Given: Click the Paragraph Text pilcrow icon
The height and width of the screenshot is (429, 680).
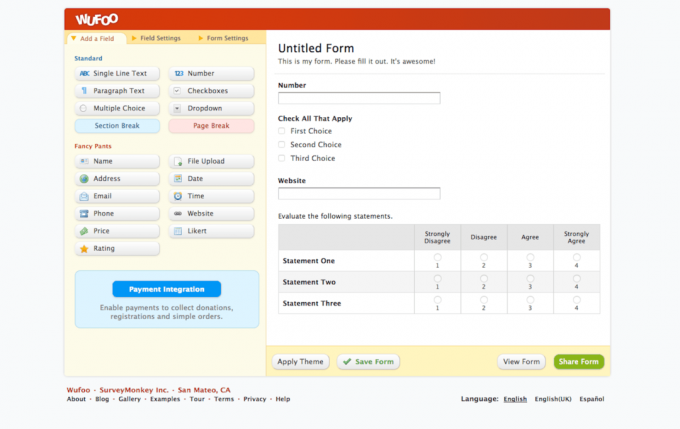Looking at the screenshot, I should click(x=84, y=91).
